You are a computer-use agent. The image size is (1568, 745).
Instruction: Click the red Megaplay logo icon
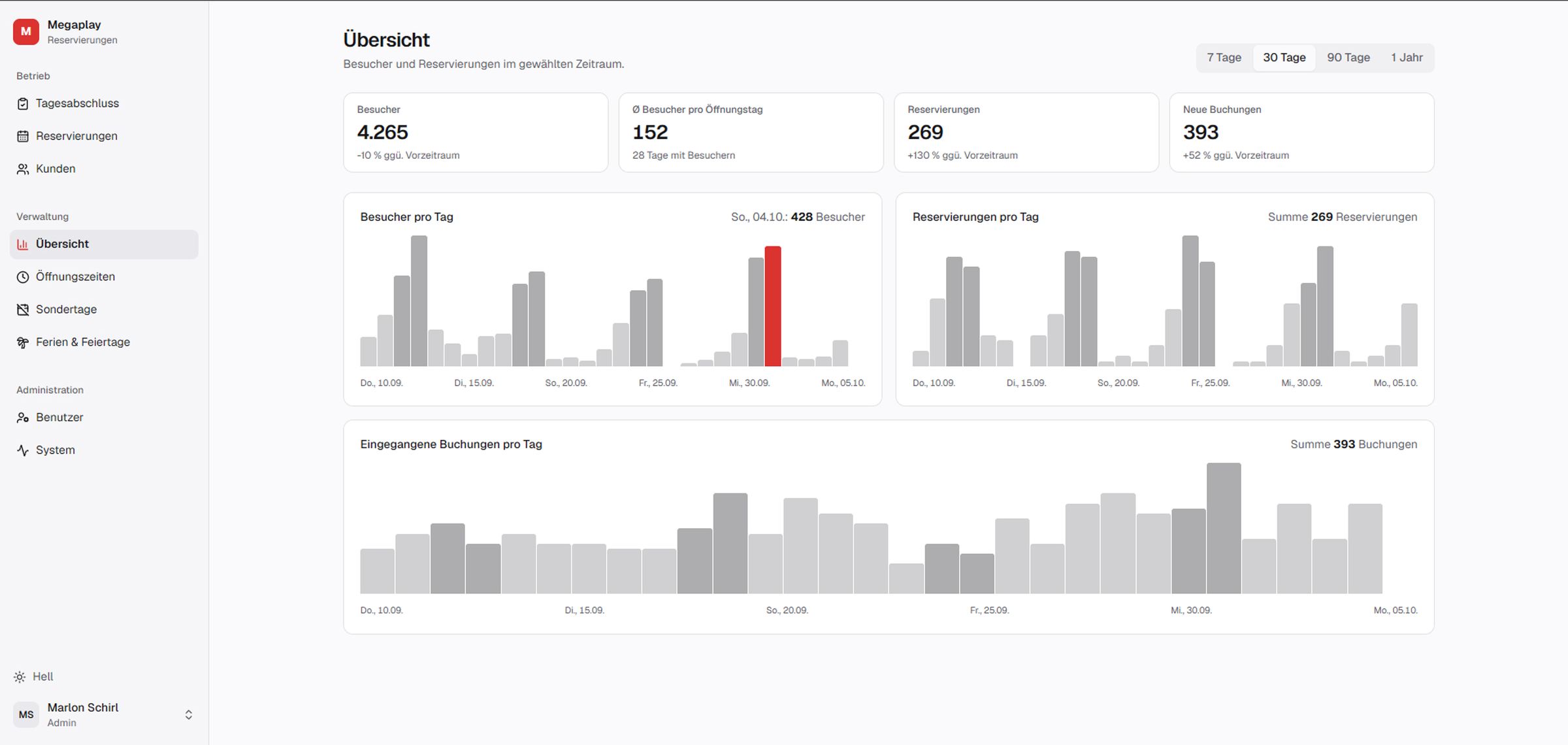click(26, 31)
